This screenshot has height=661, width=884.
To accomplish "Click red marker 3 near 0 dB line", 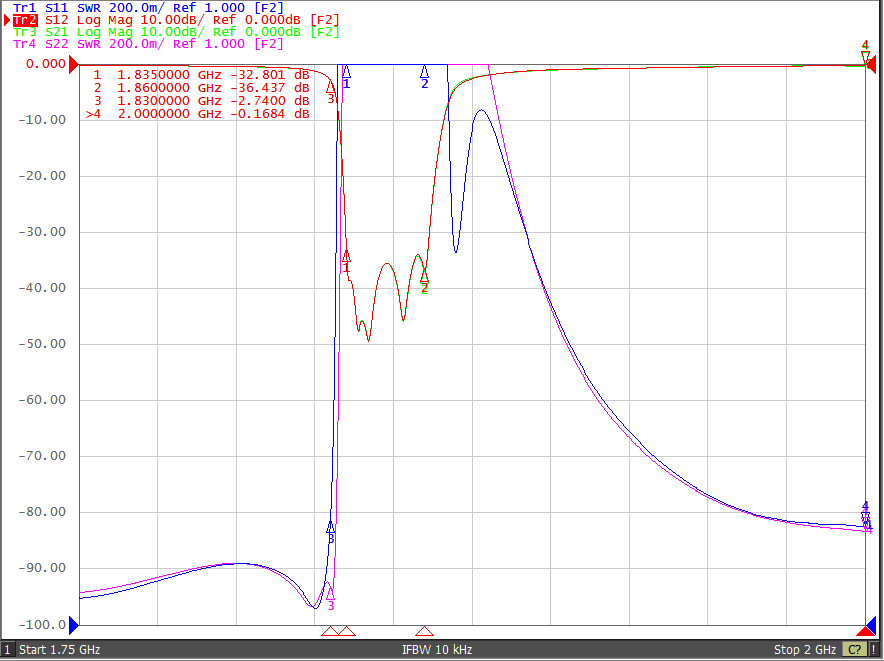I will point(331,86).
